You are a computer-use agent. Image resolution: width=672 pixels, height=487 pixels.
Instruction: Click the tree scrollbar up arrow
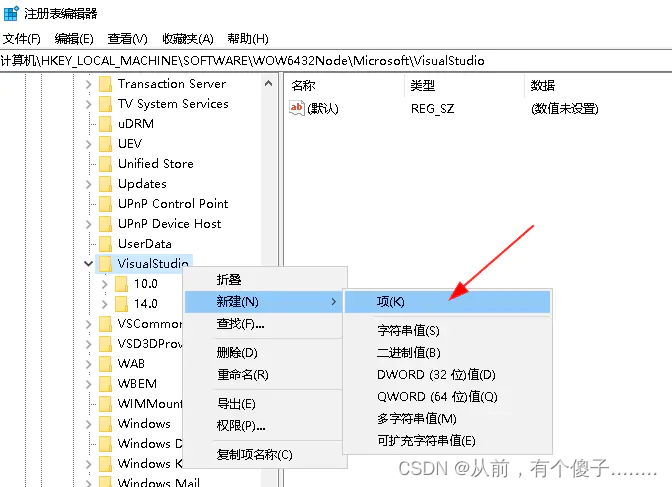[269, 83]
